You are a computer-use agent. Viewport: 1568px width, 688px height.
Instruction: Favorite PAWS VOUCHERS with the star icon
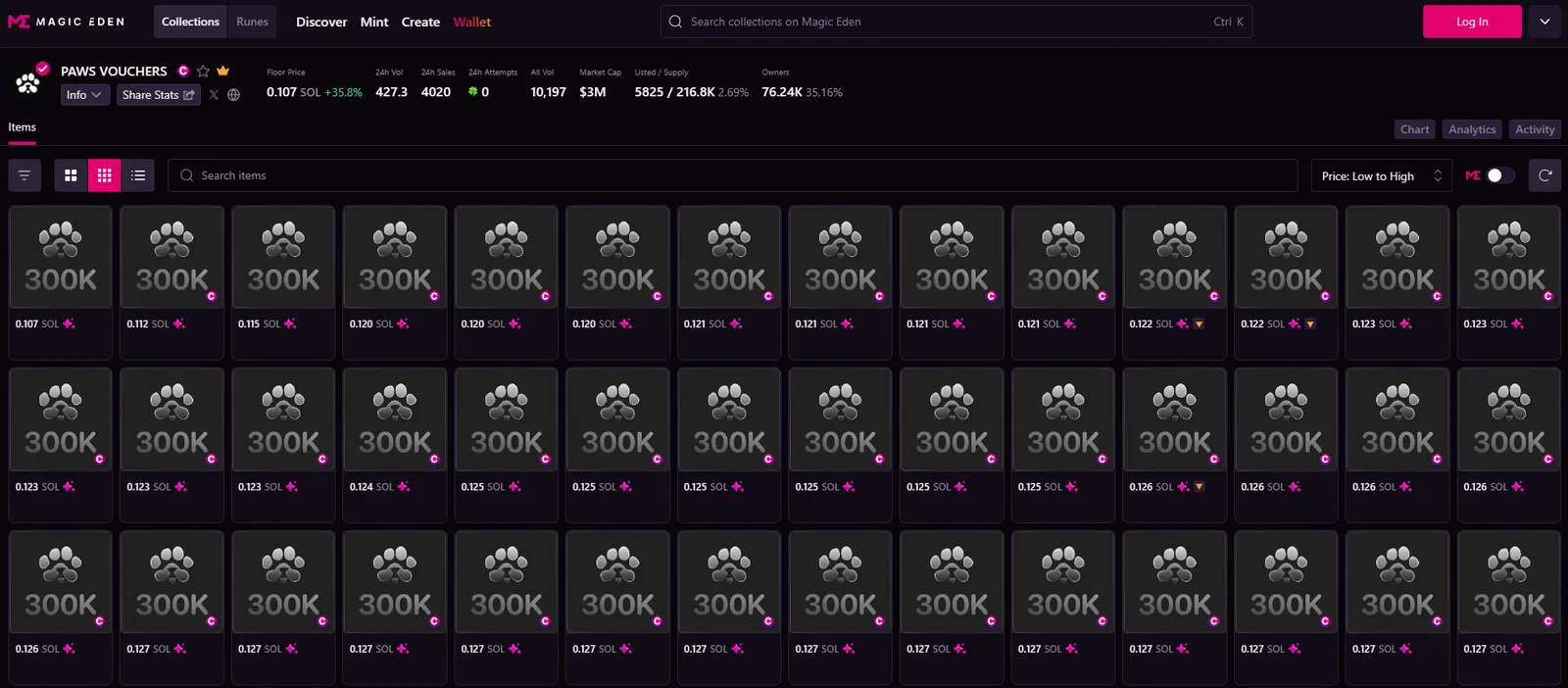coord(203,71)
